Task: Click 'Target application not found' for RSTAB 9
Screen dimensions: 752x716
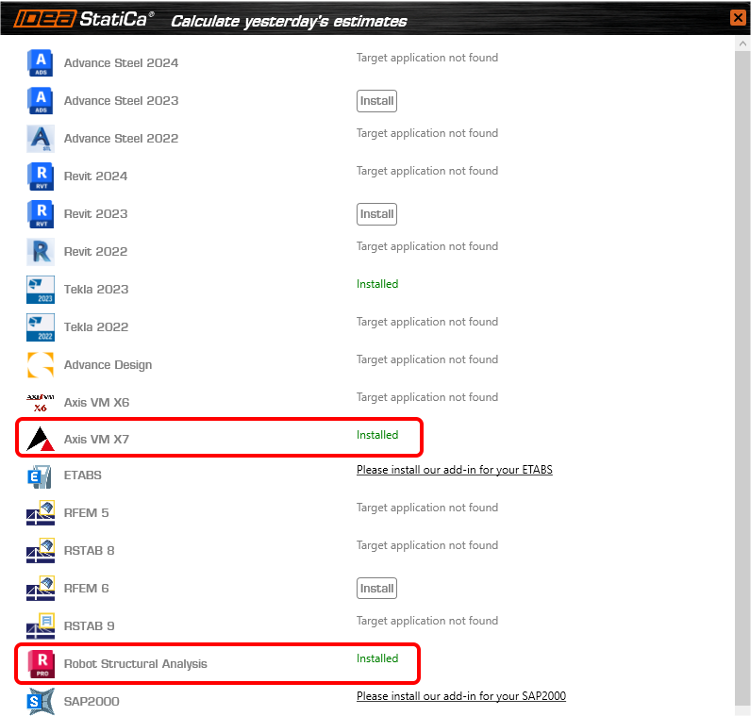Action: pos(427,621)
